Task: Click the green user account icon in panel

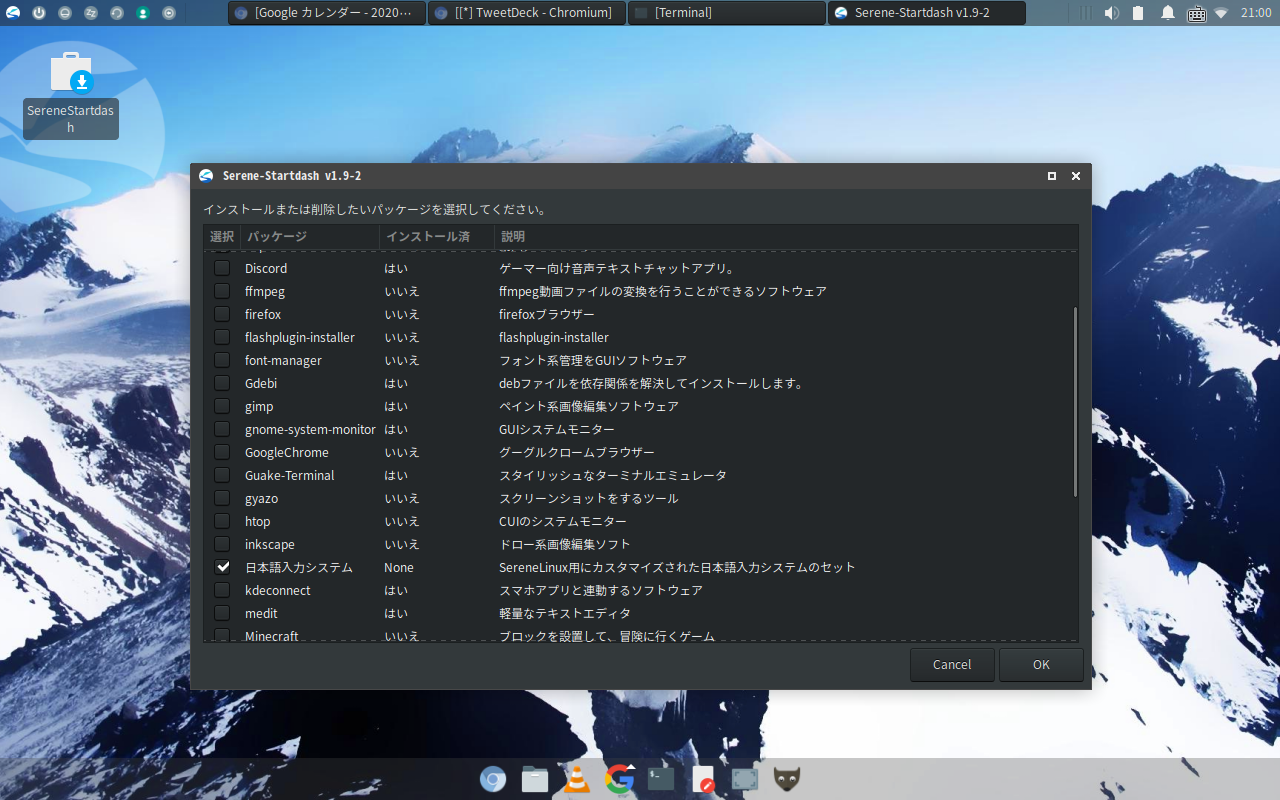Action: [143, 13]
